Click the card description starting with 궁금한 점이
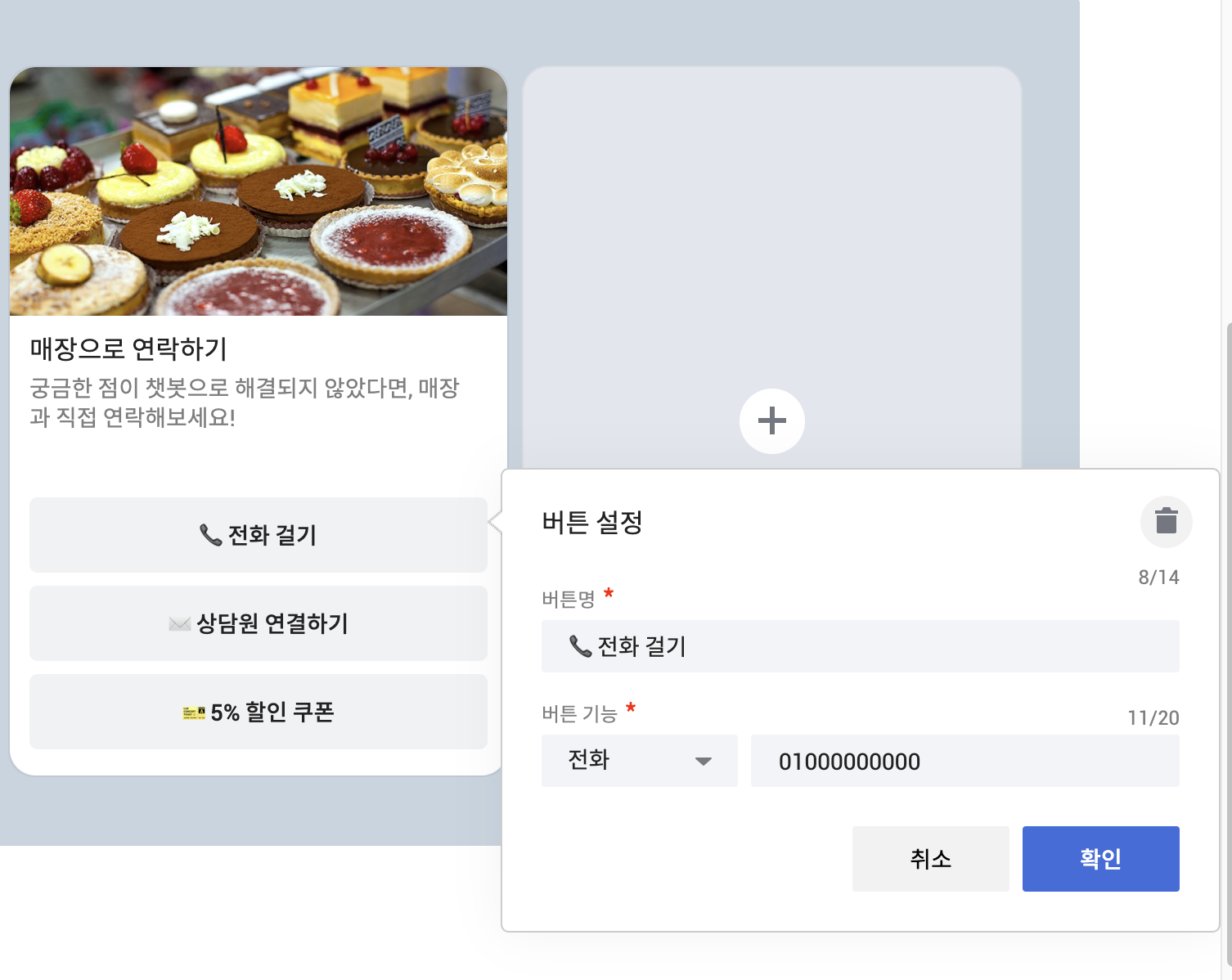The height and width of the screenshot is (980, 1232). [245, 402]
